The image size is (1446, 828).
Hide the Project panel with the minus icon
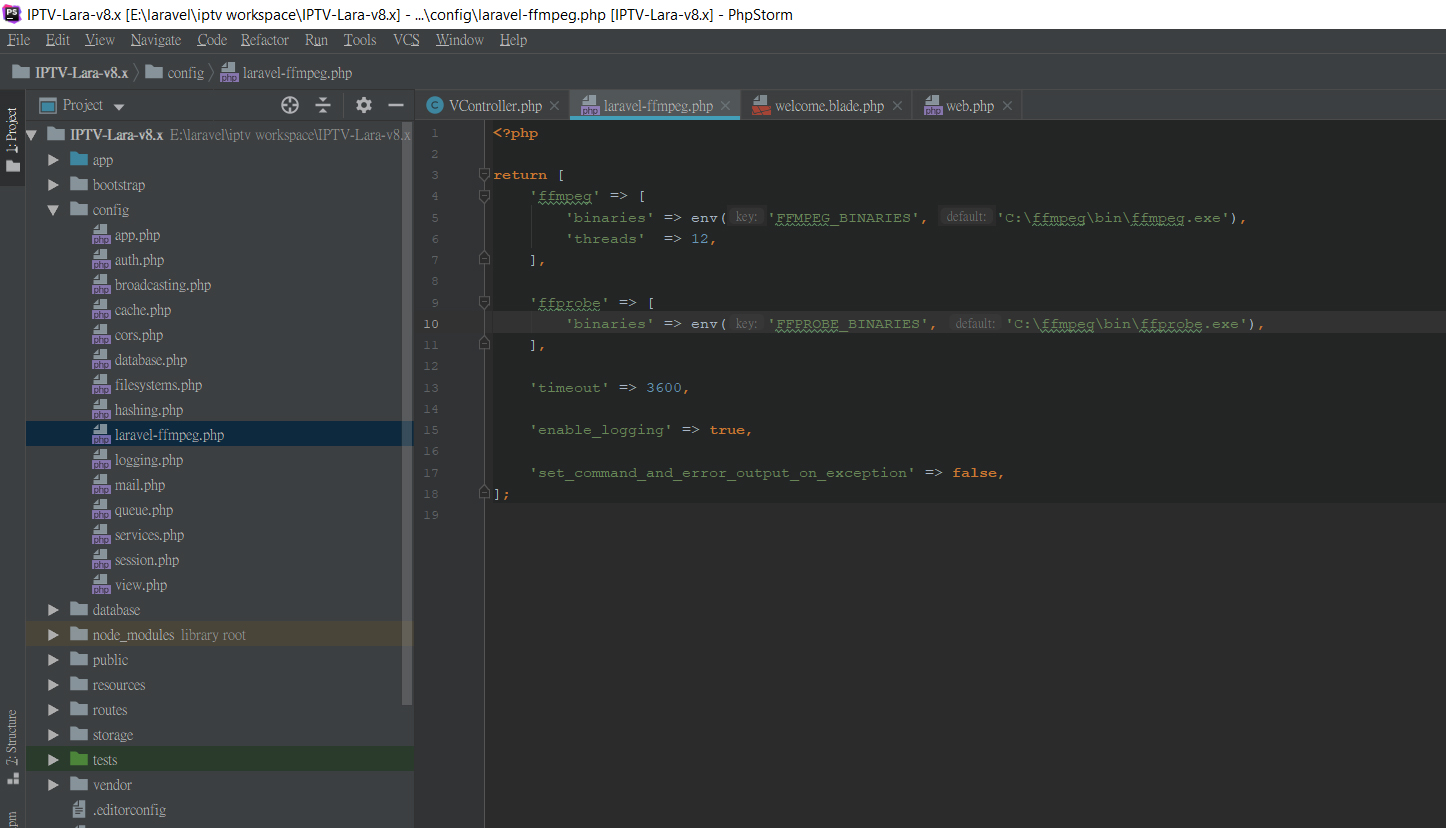click(396, 105)
